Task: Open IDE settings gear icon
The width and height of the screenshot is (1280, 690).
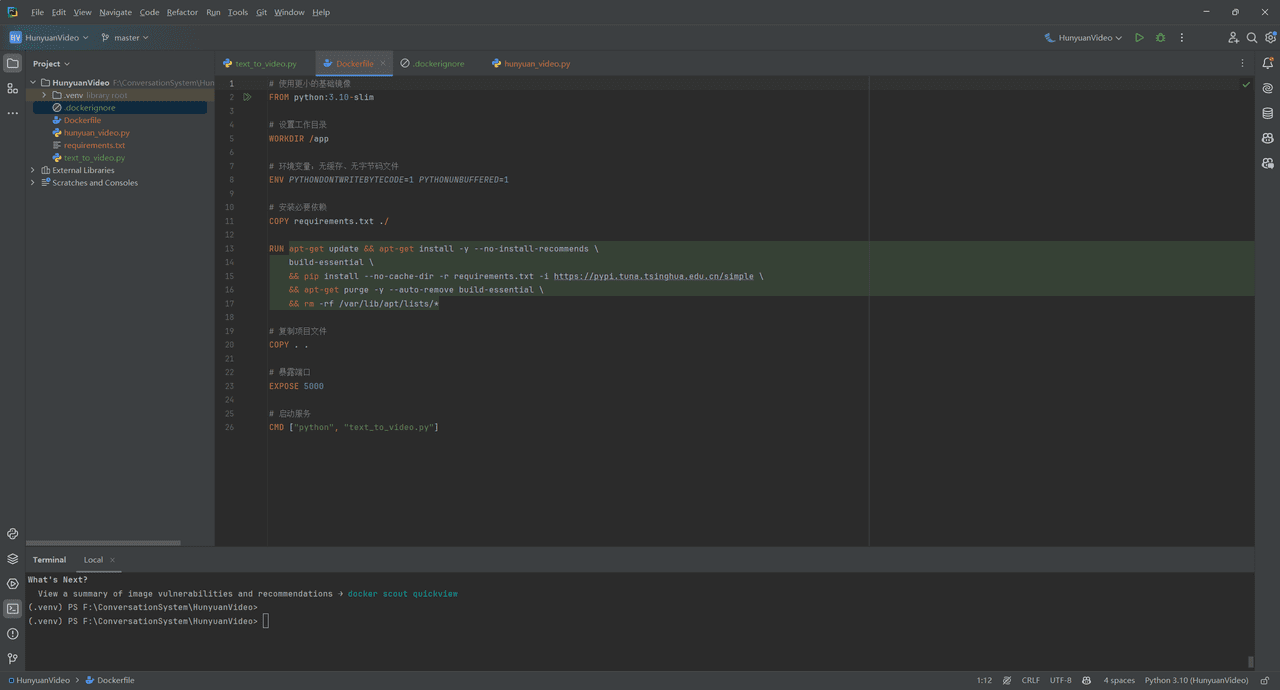Action: [1271, 38]
